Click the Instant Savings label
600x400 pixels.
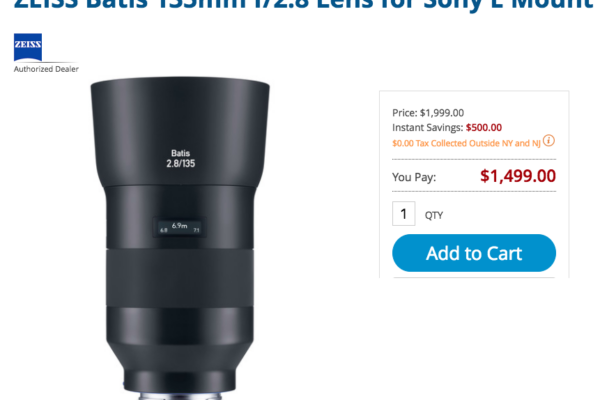click(427, 127)
